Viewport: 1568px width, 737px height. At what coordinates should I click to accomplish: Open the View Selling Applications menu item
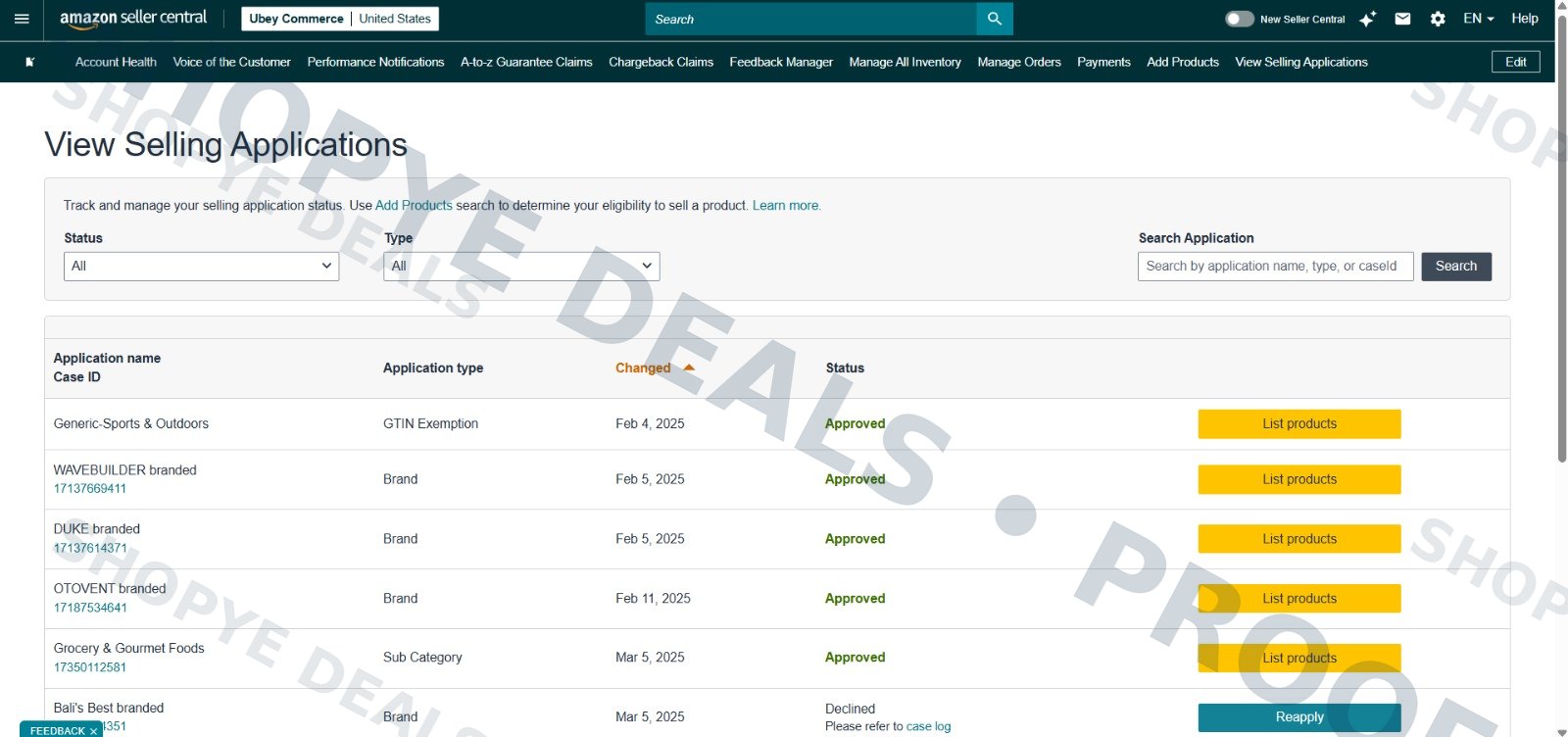[x=1301, y=62]
